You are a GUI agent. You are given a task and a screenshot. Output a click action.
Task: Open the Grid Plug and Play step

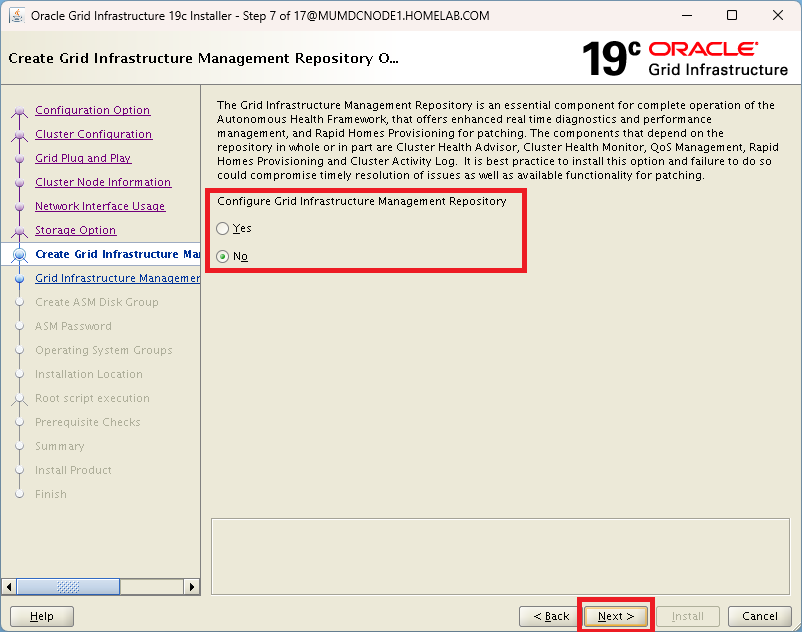pos(83,159)
